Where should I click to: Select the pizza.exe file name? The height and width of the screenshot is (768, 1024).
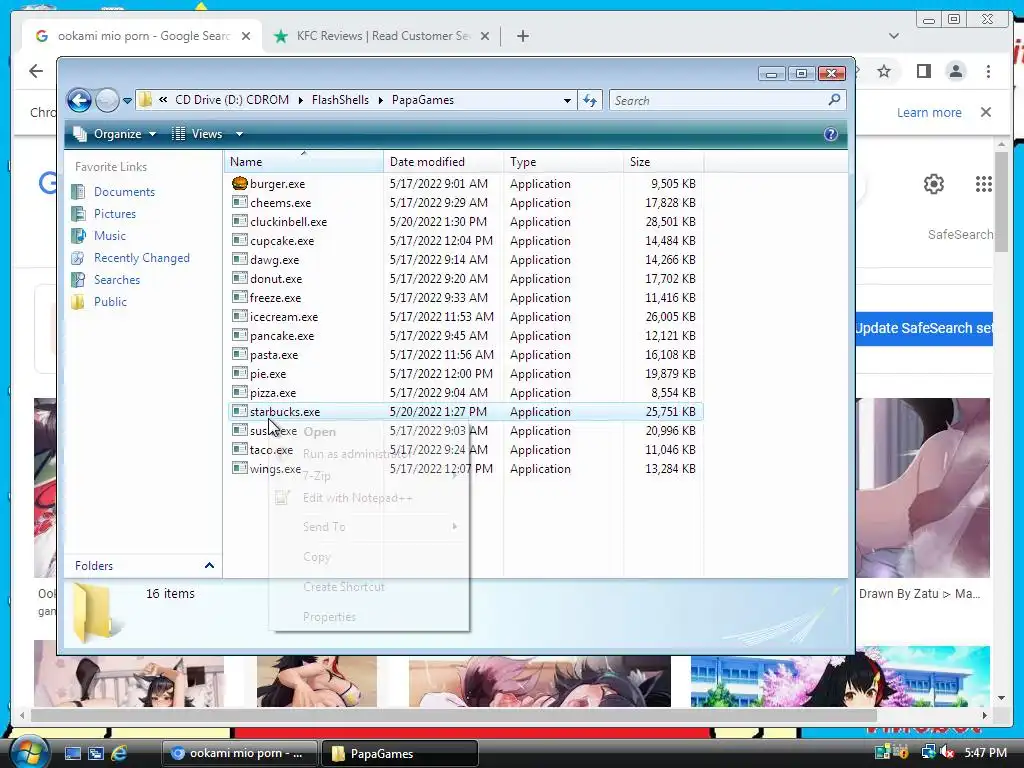[273, 392]
